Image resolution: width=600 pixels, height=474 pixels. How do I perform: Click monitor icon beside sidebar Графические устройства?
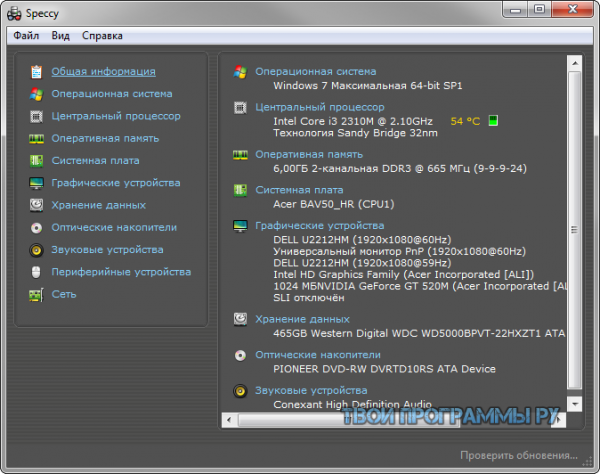coord(36,183)
